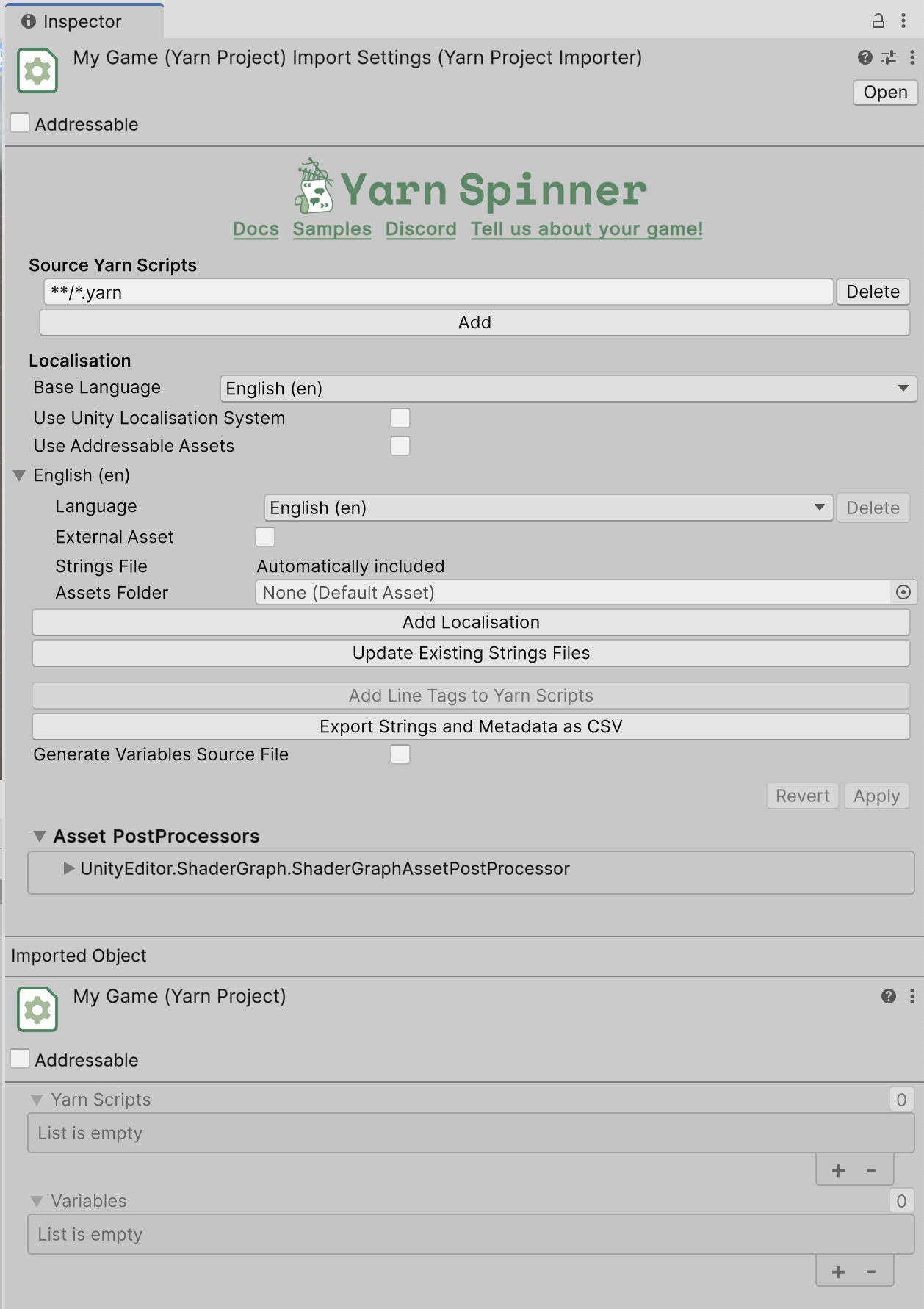Add an item to the Yarn Scripts list
924x1309 pixels.
pos(839,1171)
